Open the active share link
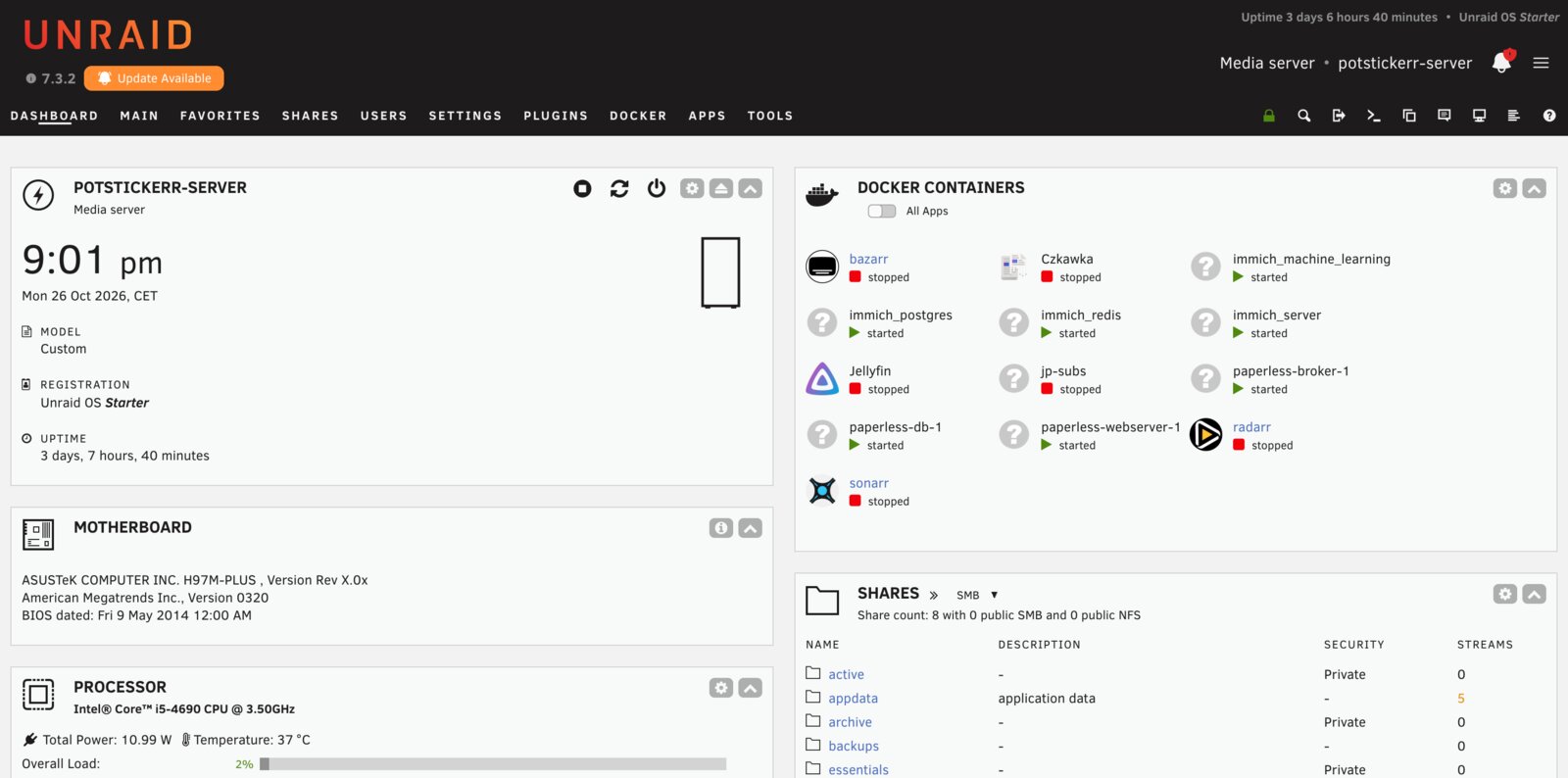Image resolution: width=1568 pixels, height=778 pixels. click(x=846, y=674)
